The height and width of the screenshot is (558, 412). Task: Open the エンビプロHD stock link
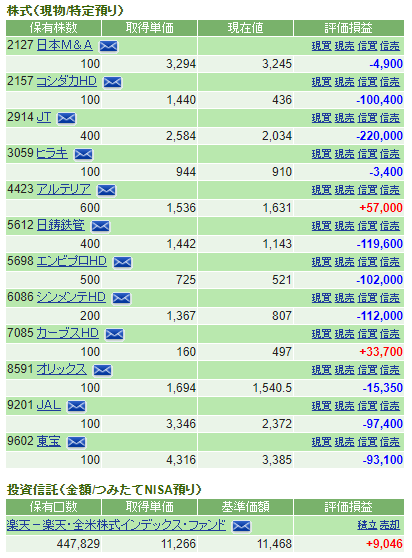(x=72, y=261)
